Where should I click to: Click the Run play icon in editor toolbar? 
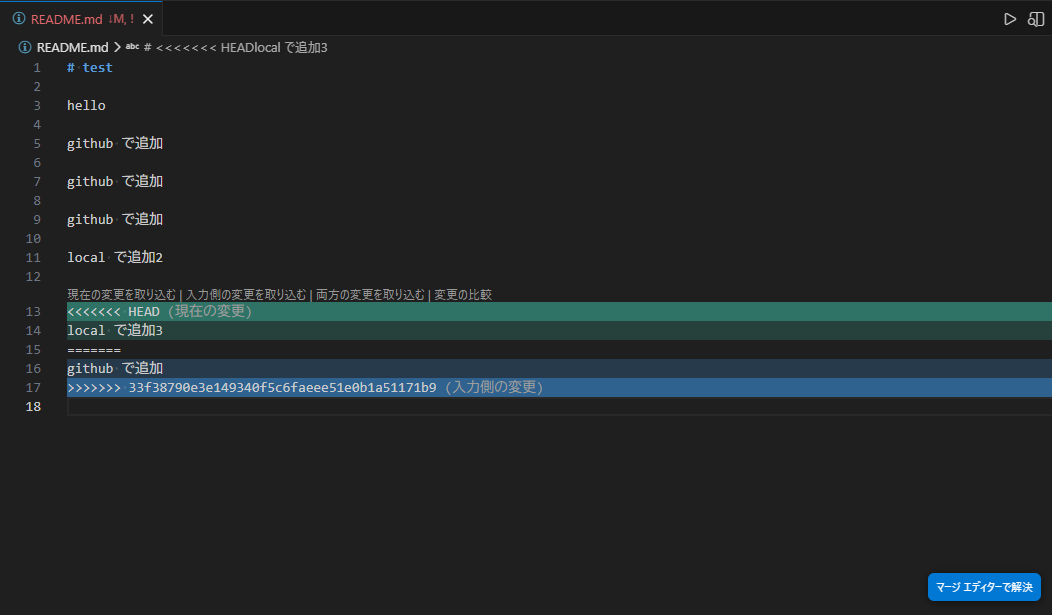point(1010,19)
